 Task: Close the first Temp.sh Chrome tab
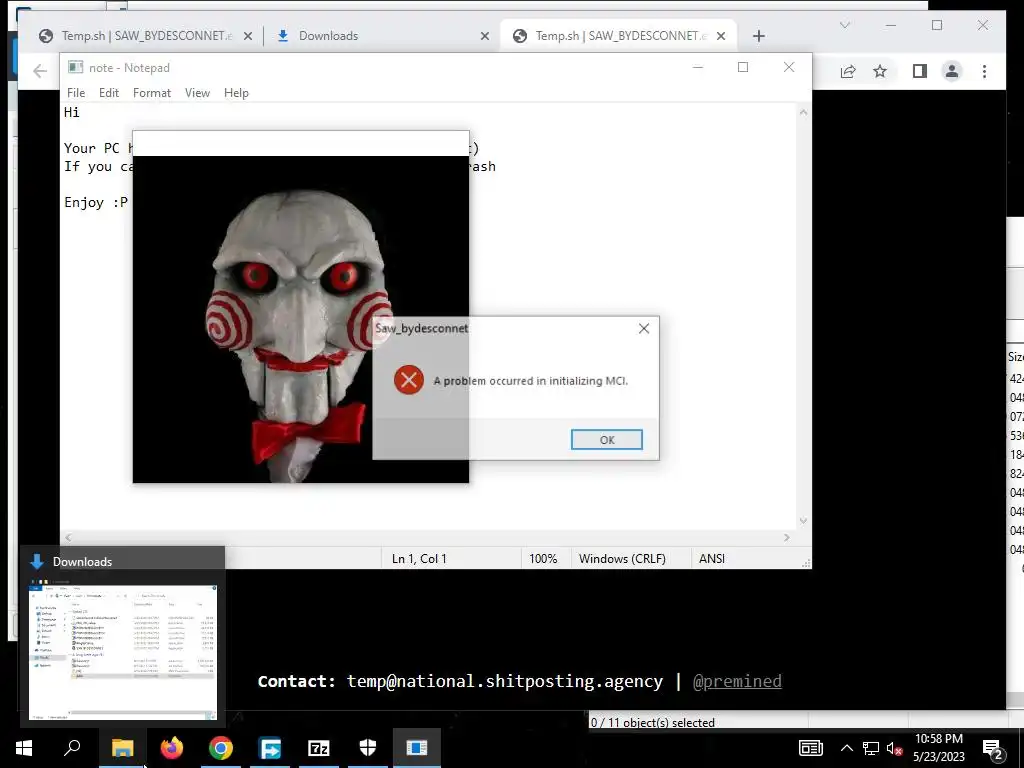coord(248,36)
